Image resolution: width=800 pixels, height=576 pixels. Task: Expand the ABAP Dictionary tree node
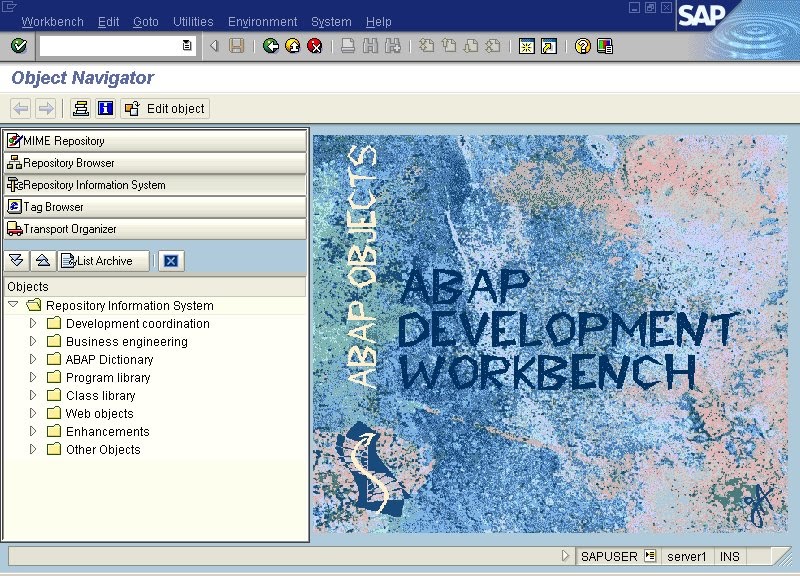click(32, 359)
